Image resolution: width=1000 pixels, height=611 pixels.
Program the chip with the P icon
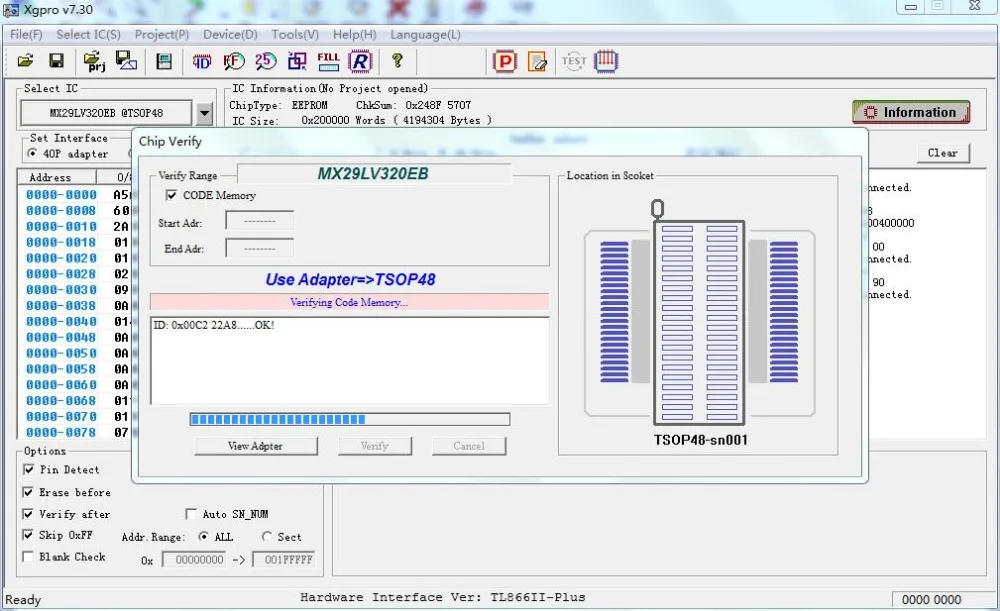[x=504, y=61]
